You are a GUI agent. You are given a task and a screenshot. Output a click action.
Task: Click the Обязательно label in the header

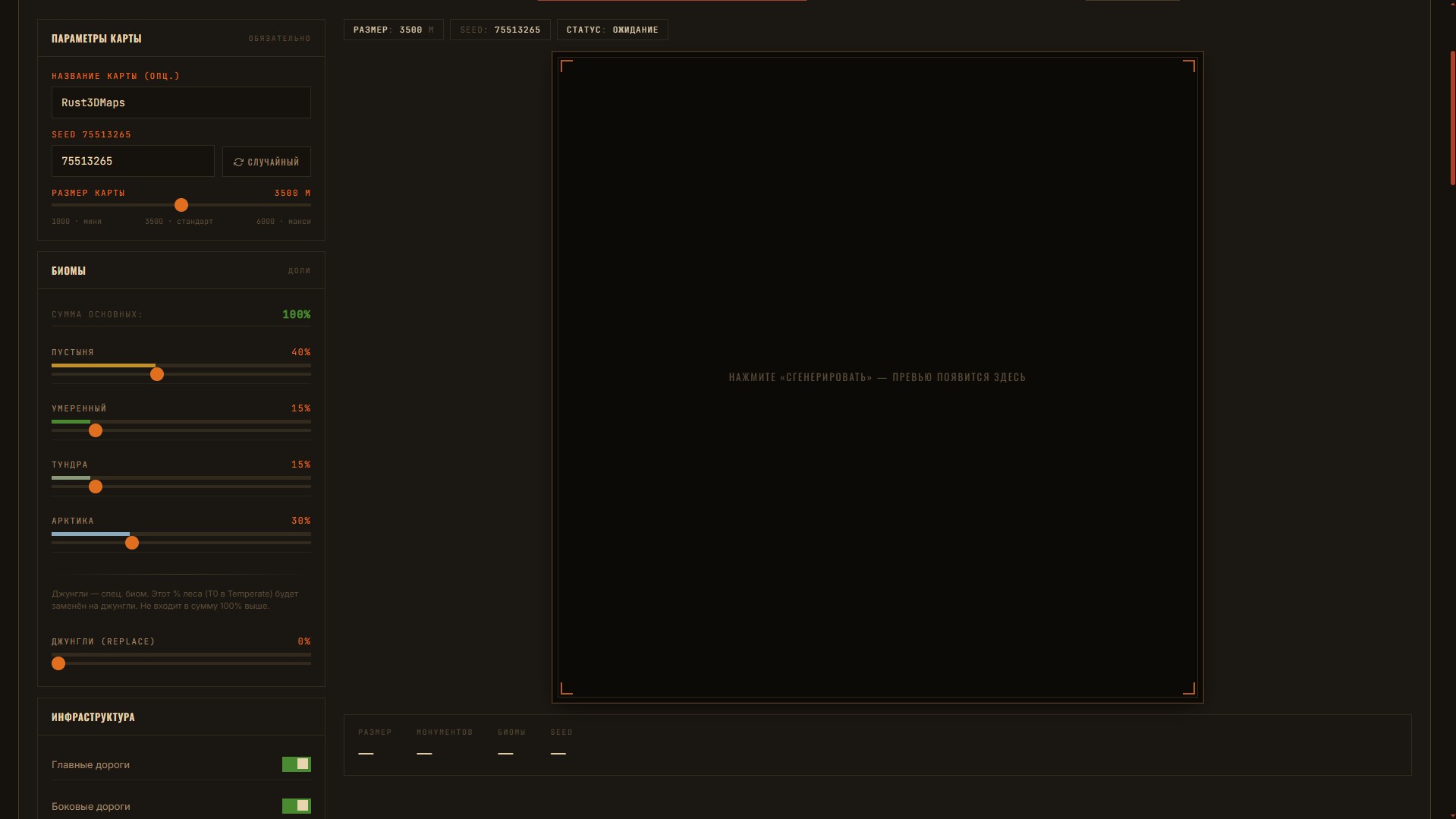pos(279,39)
